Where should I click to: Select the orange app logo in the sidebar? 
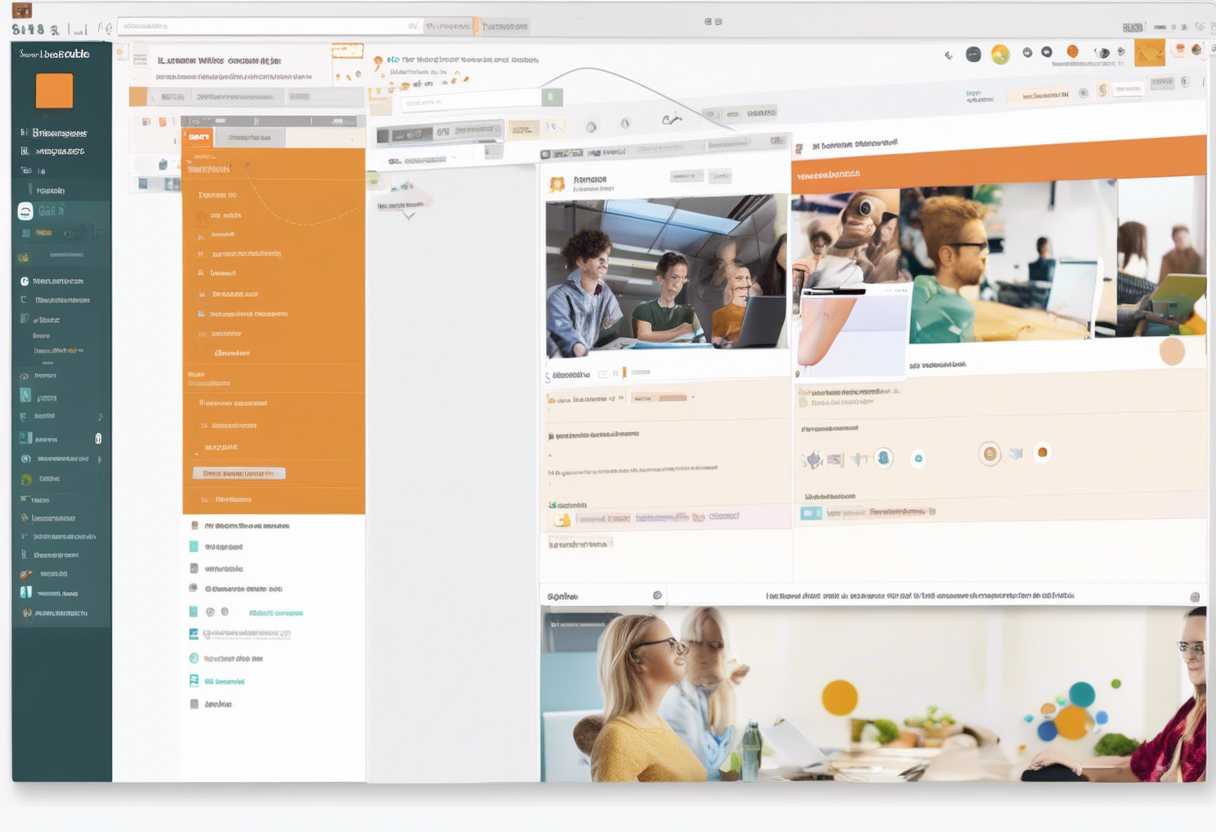coord(55,90)
